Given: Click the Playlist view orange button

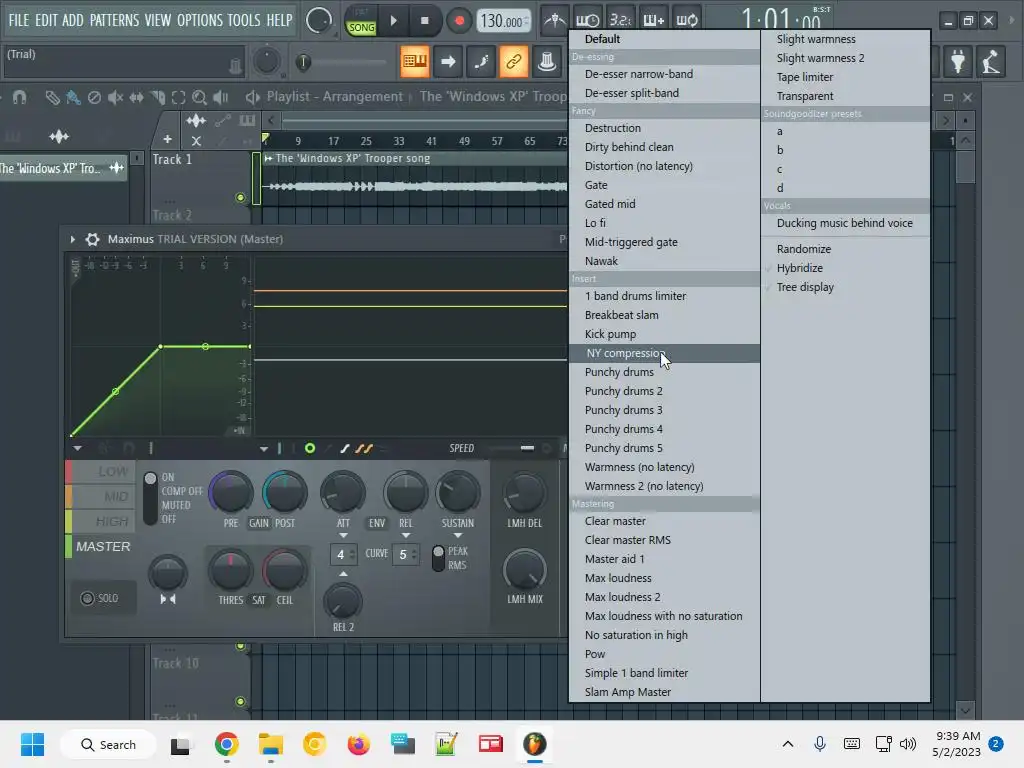Looking at the screenshot, I should 415,62.
